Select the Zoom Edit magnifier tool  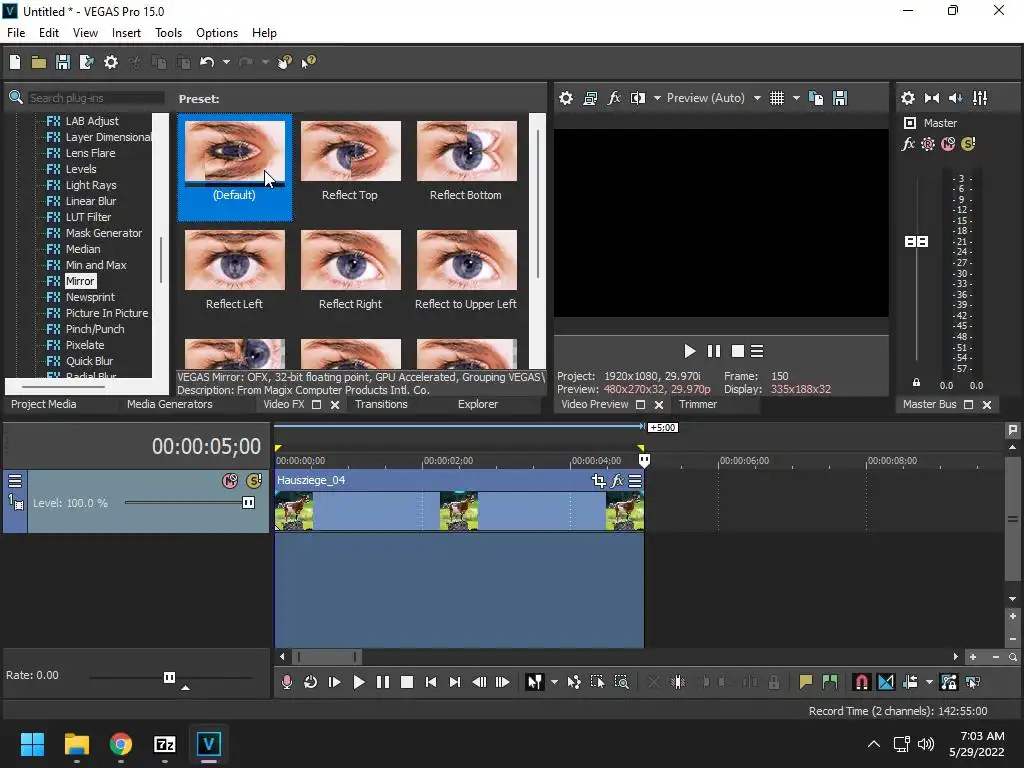[622, 682]
